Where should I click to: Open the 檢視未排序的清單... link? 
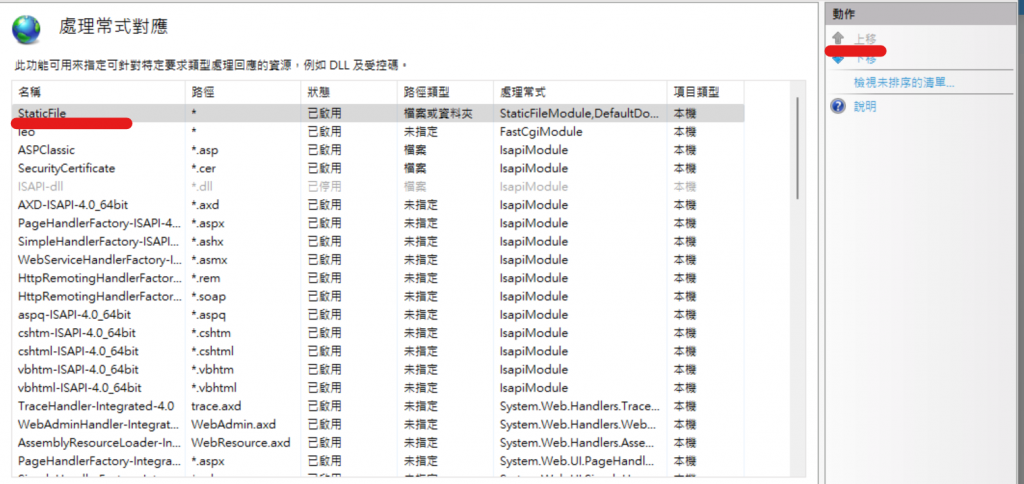point(904,83)
